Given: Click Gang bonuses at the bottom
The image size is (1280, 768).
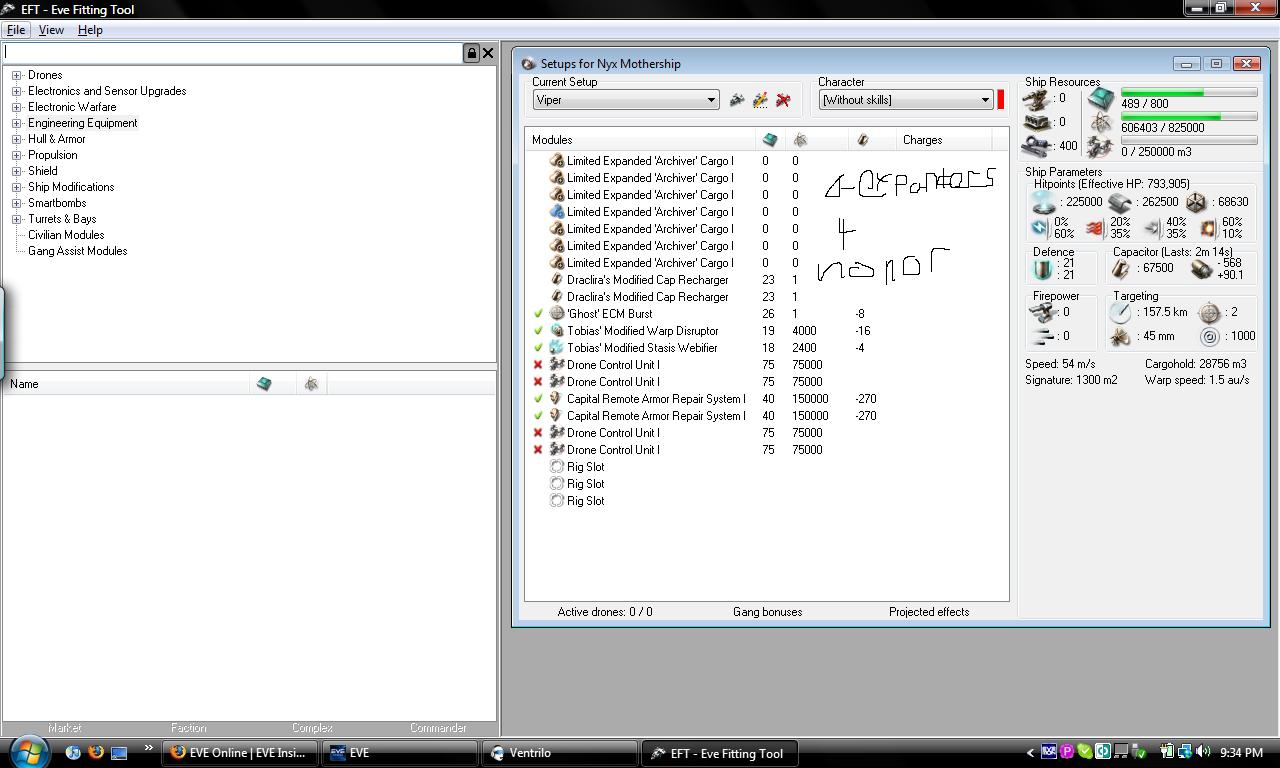Looking at the screenshot, I should [767, 612].
